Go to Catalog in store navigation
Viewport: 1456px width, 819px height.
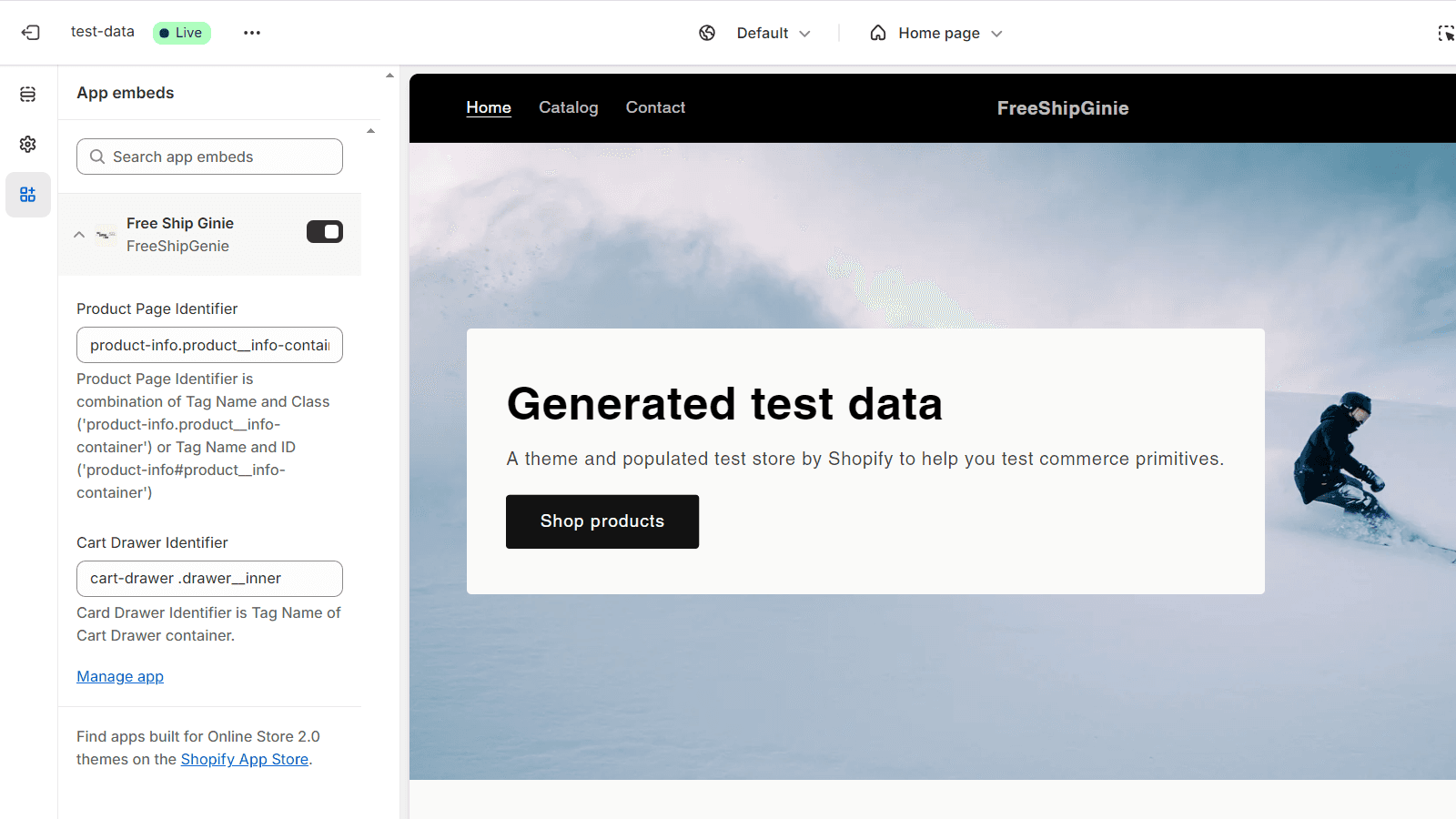pos(568,107)
